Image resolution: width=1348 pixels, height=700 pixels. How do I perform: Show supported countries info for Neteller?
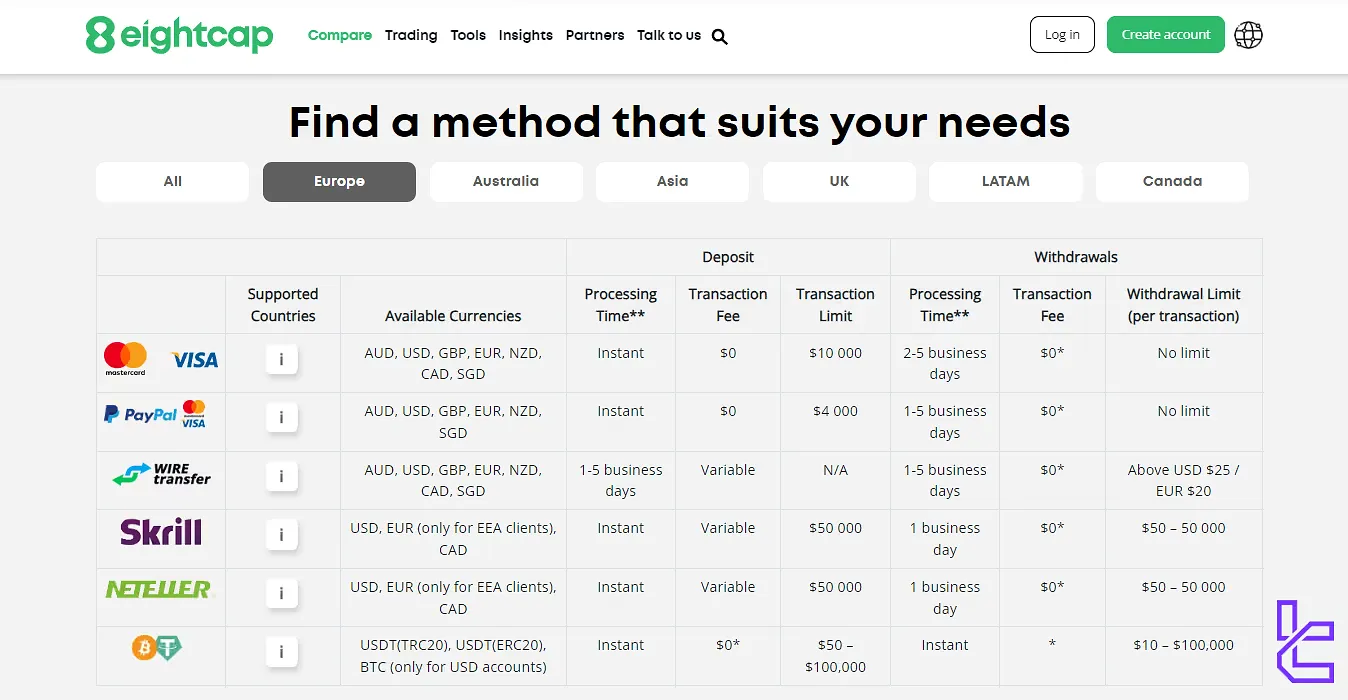pos(282,594)
